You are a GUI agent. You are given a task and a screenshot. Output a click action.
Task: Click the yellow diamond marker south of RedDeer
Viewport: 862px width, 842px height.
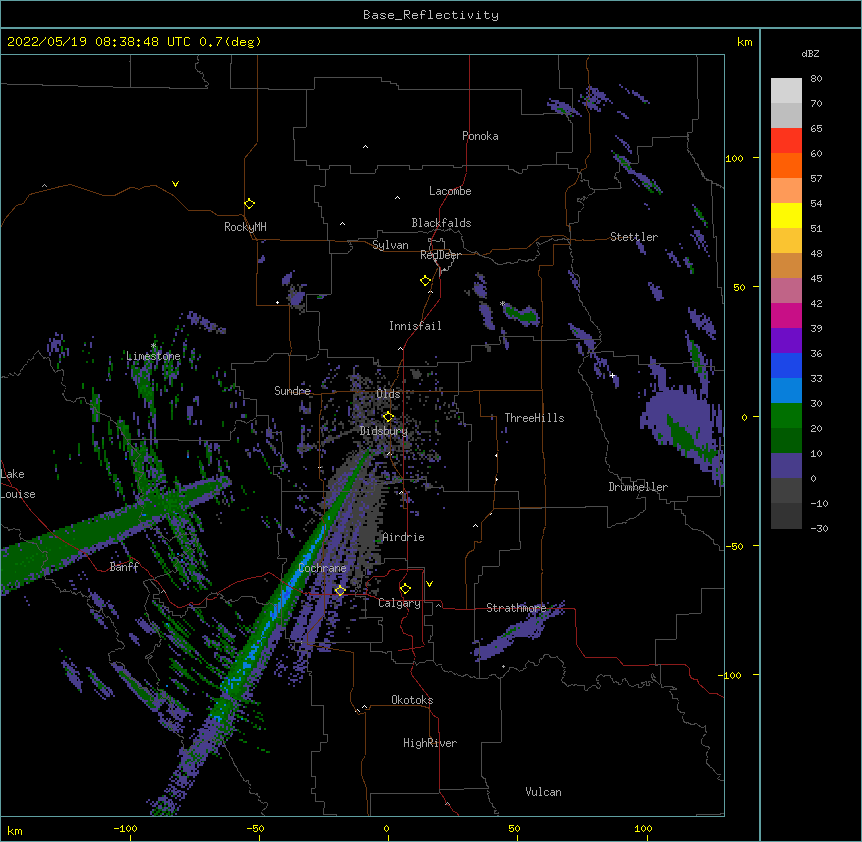425,281
